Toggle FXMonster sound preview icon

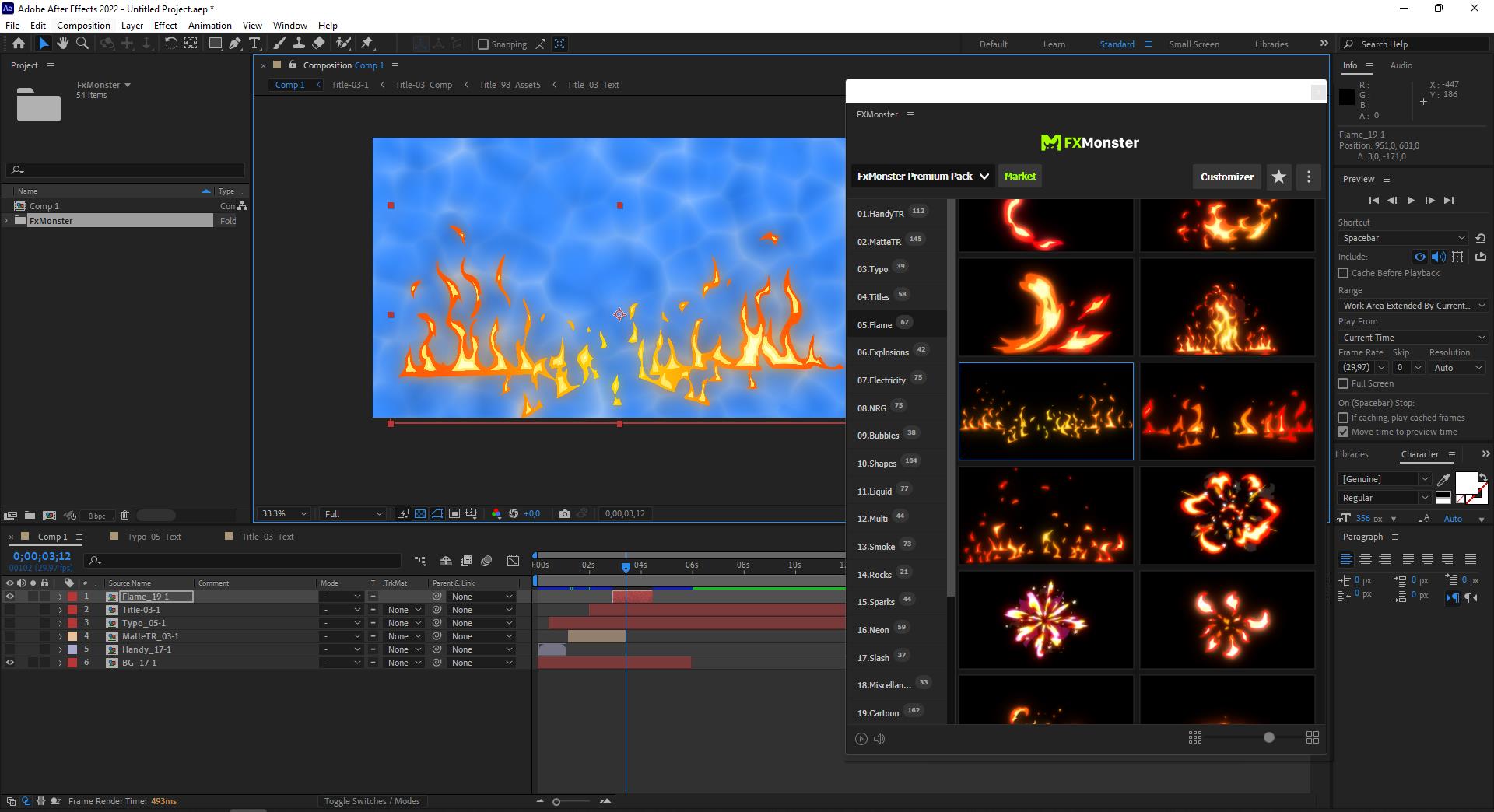879,739
